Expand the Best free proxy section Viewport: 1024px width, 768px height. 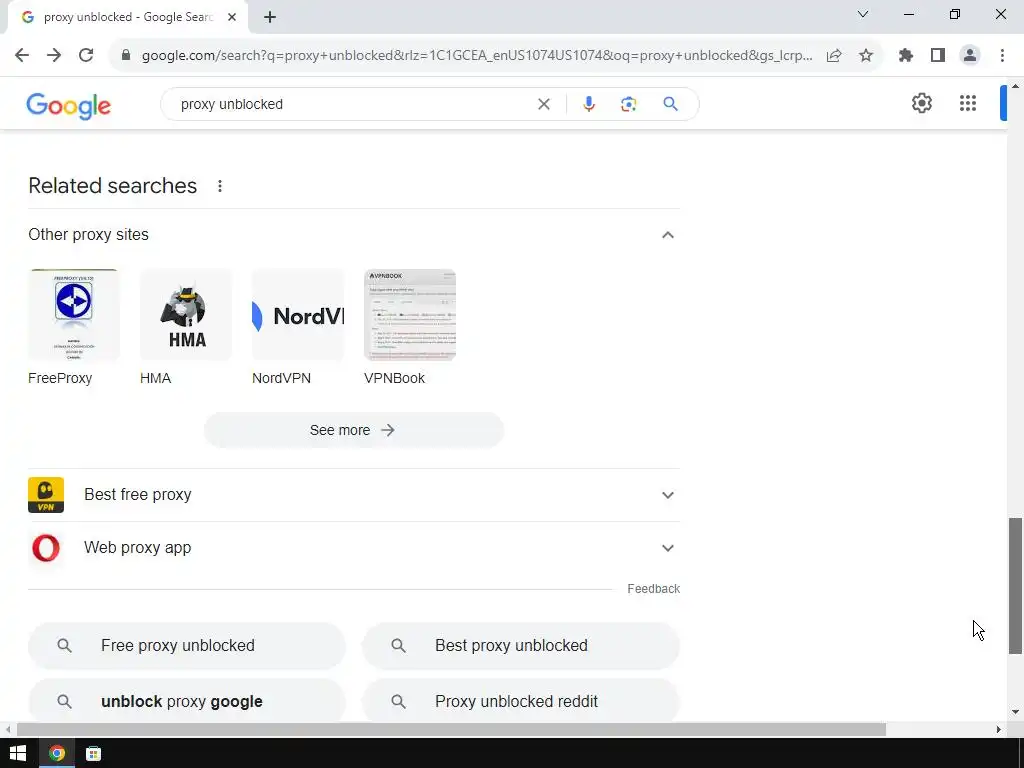tap(667, 495)
